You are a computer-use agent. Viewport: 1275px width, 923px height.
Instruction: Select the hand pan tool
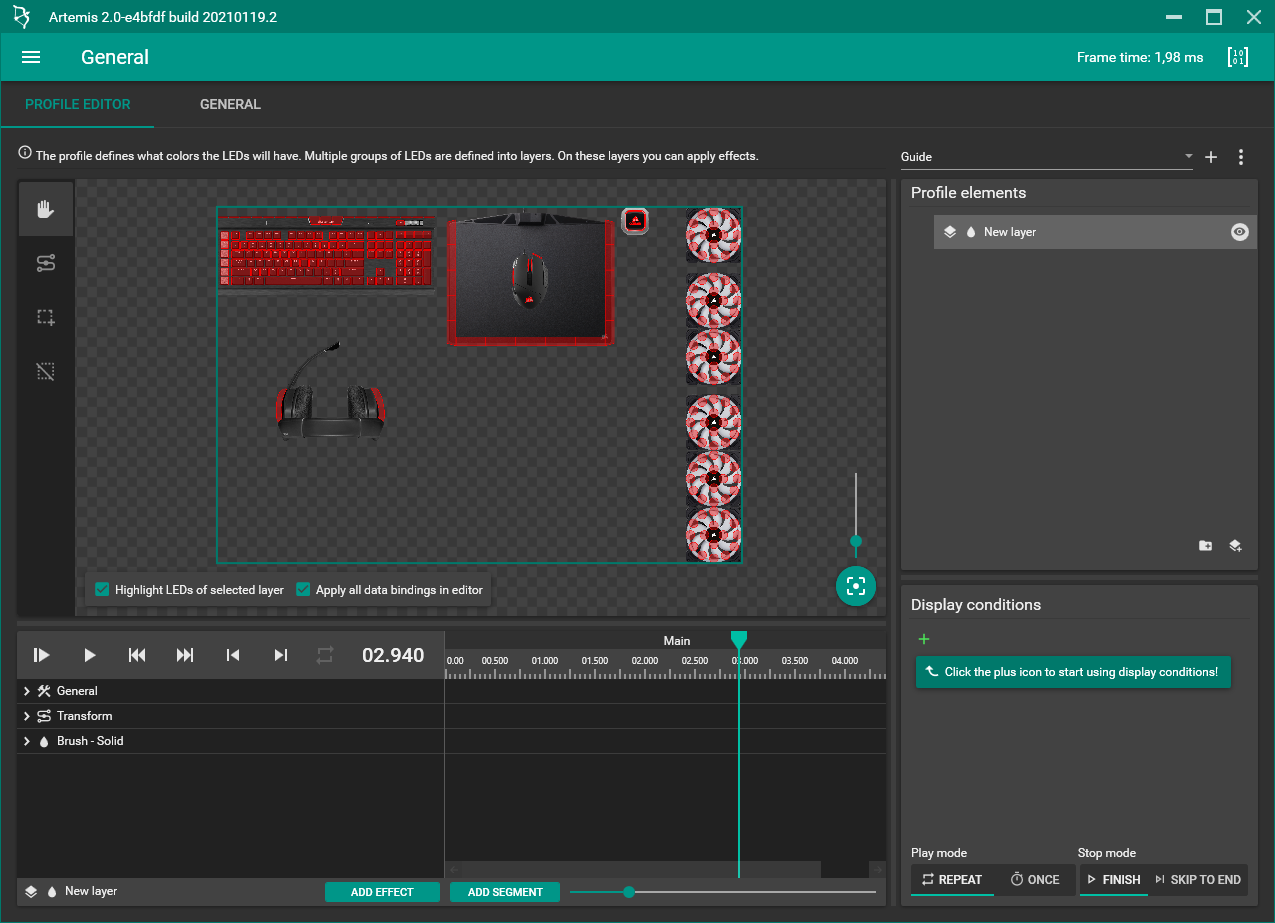(x=45, y=209)
